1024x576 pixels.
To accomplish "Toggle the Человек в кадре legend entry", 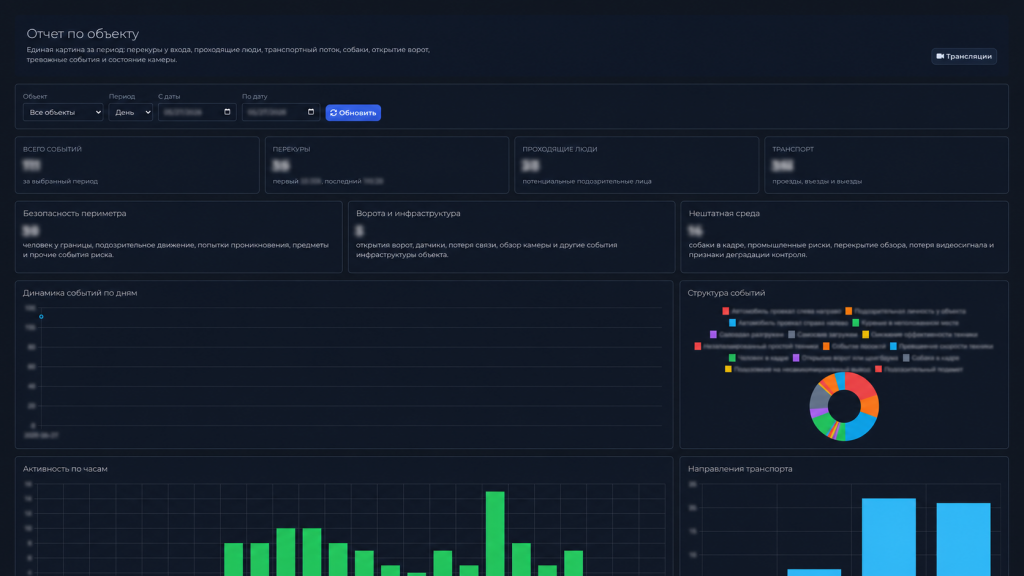I will (759, 358).
